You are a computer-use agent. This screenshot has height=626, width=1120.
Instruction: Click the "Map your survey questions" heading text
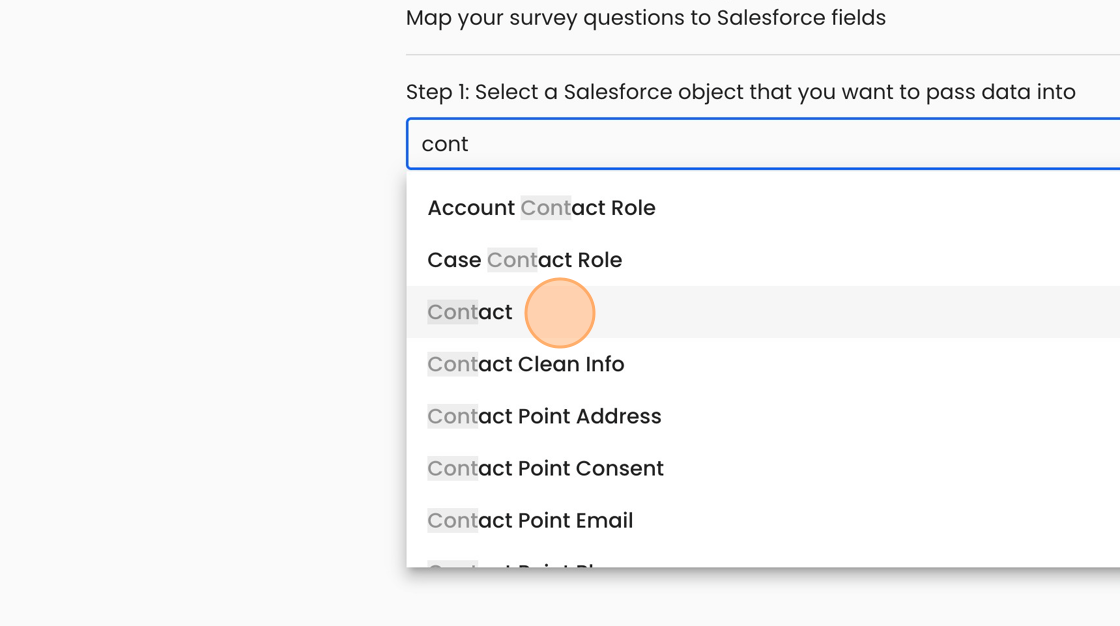645,18
